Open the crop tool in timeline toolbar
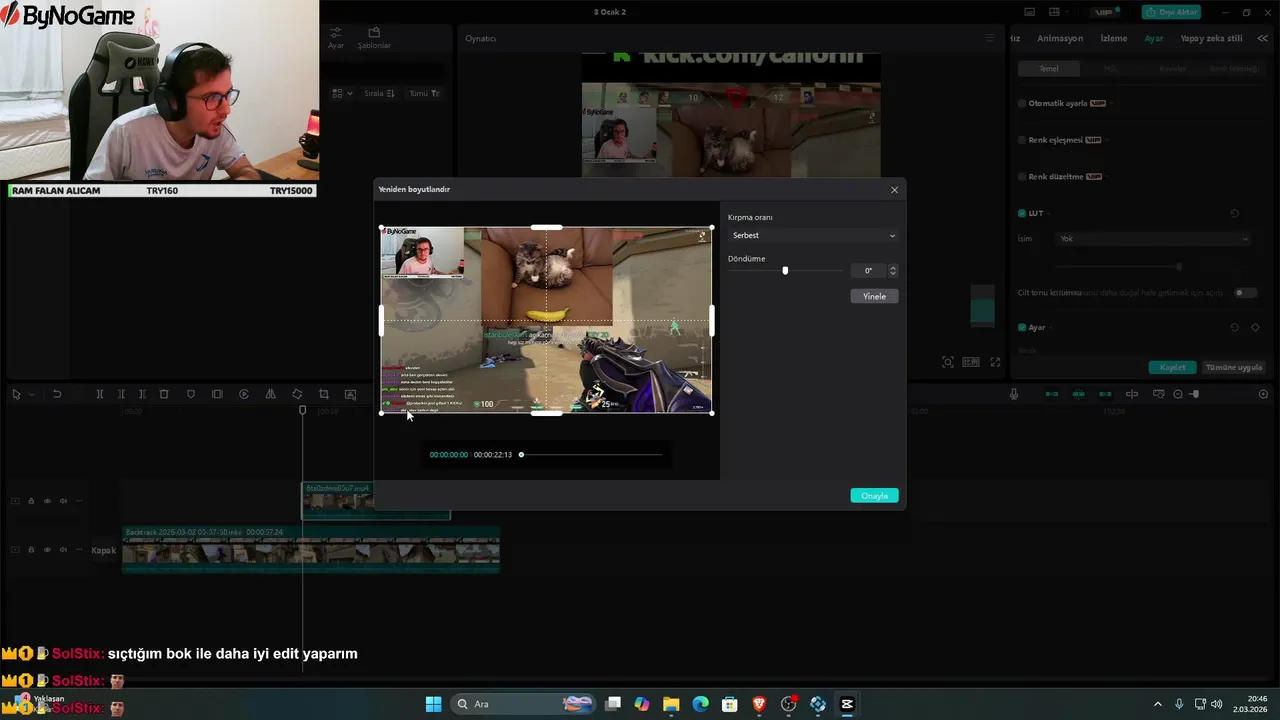 point(323,394)
